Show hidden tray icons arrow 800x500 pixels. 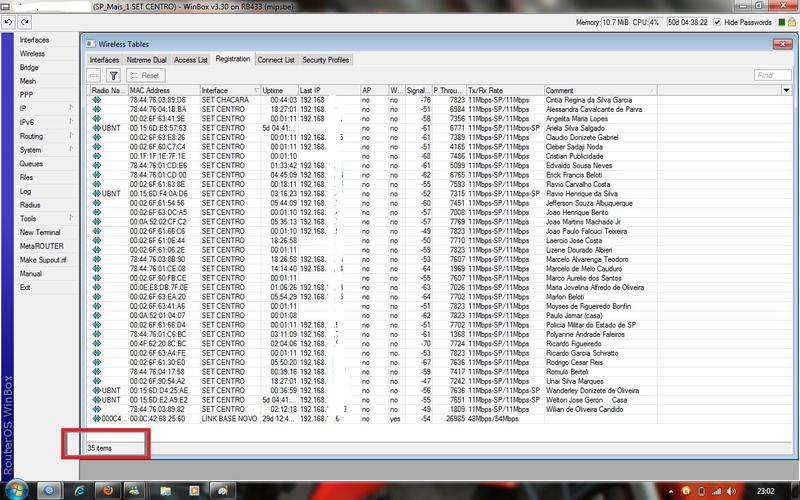671,492
